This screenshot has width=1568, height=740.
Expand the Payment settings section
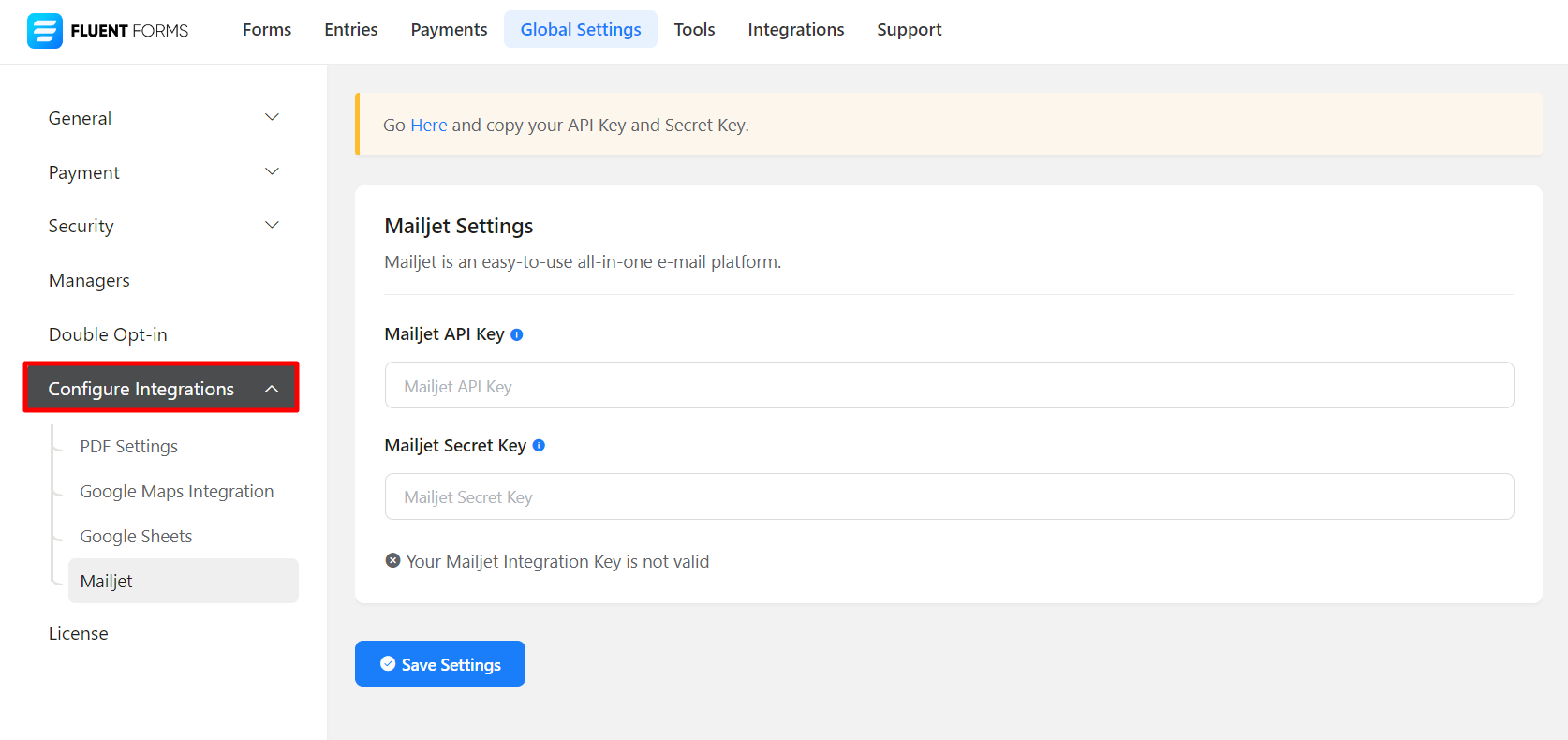[x=272, y=172]
